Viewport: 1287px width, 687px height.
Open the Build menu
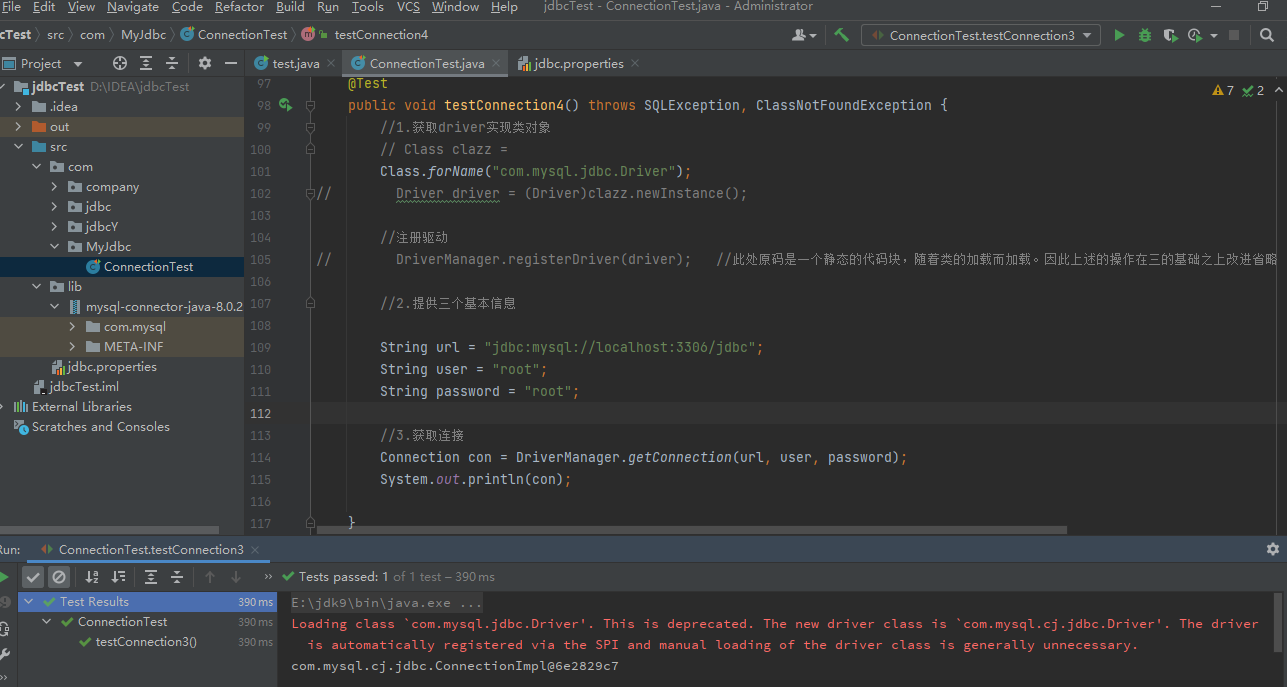[x=290, y=7]
